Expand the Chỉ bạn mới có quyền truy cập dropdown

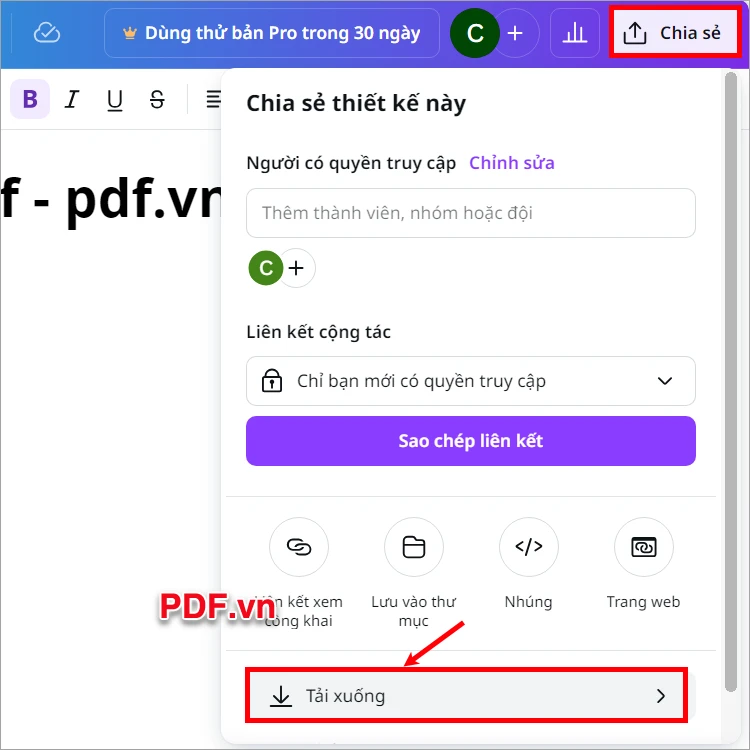(471, 381)
